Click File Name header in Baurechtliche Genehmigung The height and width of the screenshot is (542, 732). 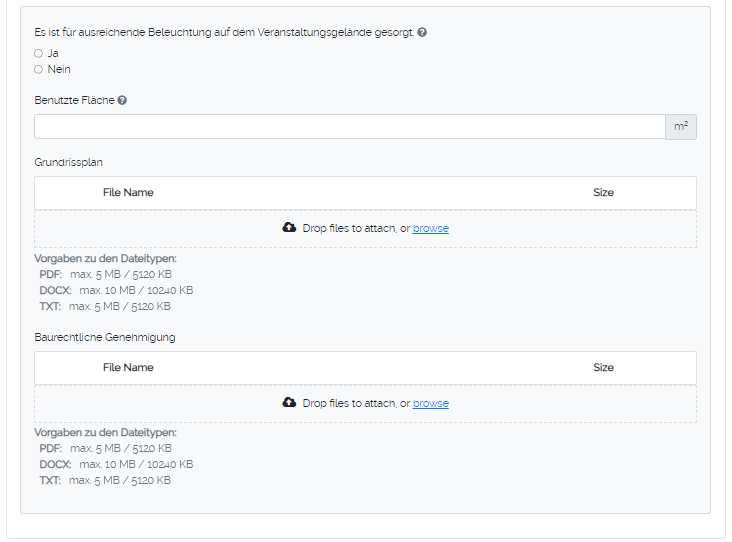click(128, 367)
